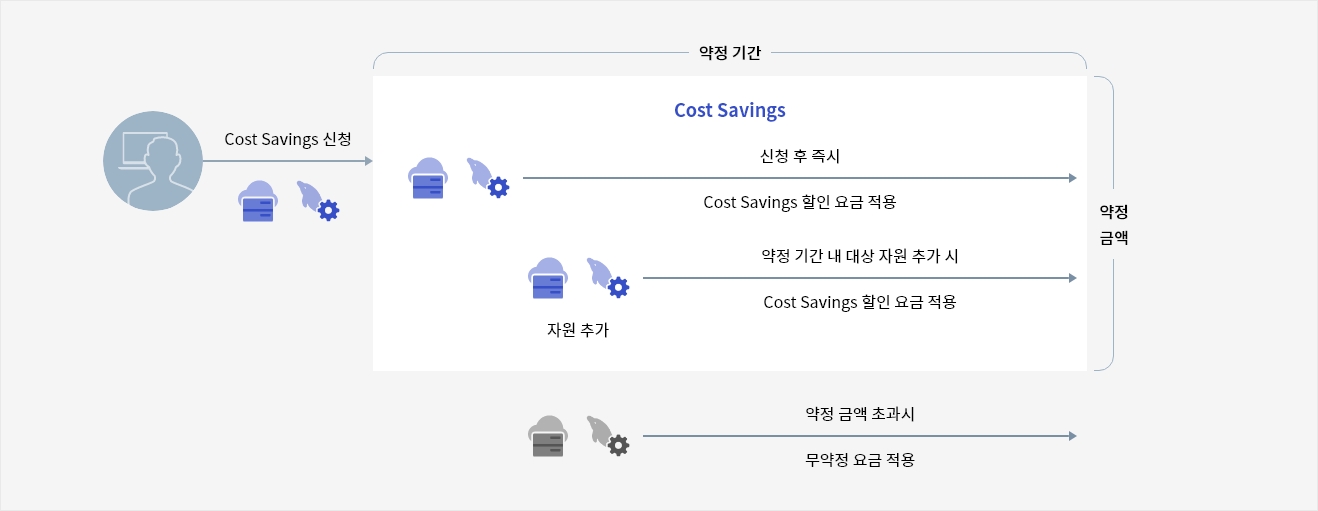1318x511 pixels.
Task: Click the blue cloud server icon under Cost Savings 신청
Action: 258,201
